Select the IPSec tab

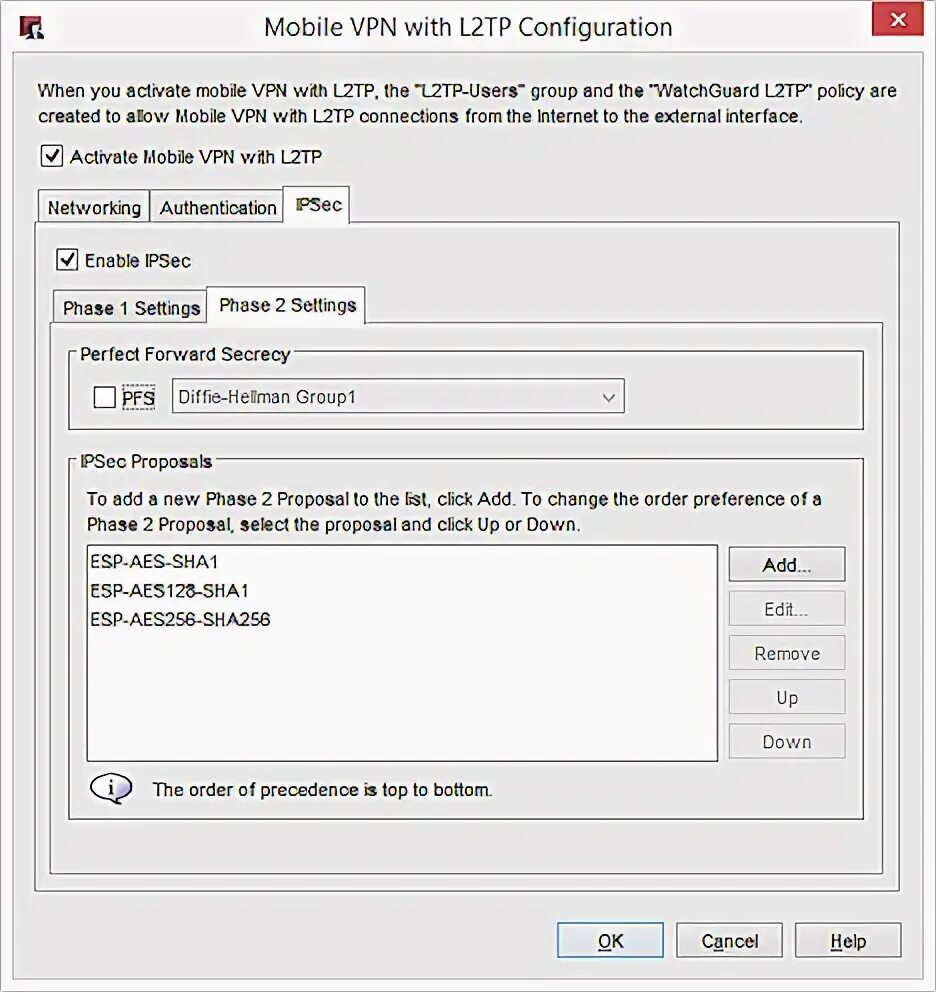point(318,204)
